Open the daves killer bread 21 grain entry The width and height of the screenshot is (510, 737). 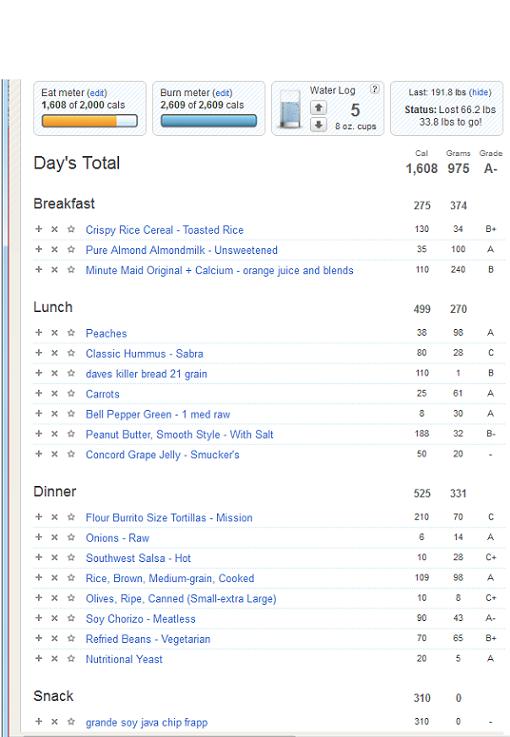[146, 374]
